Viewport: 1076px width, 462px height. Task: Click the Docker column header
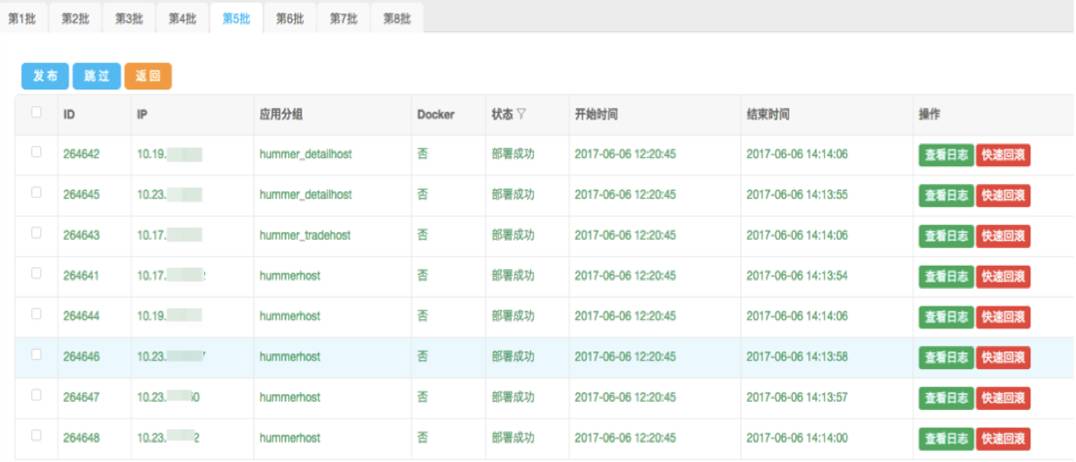(436, 115)
